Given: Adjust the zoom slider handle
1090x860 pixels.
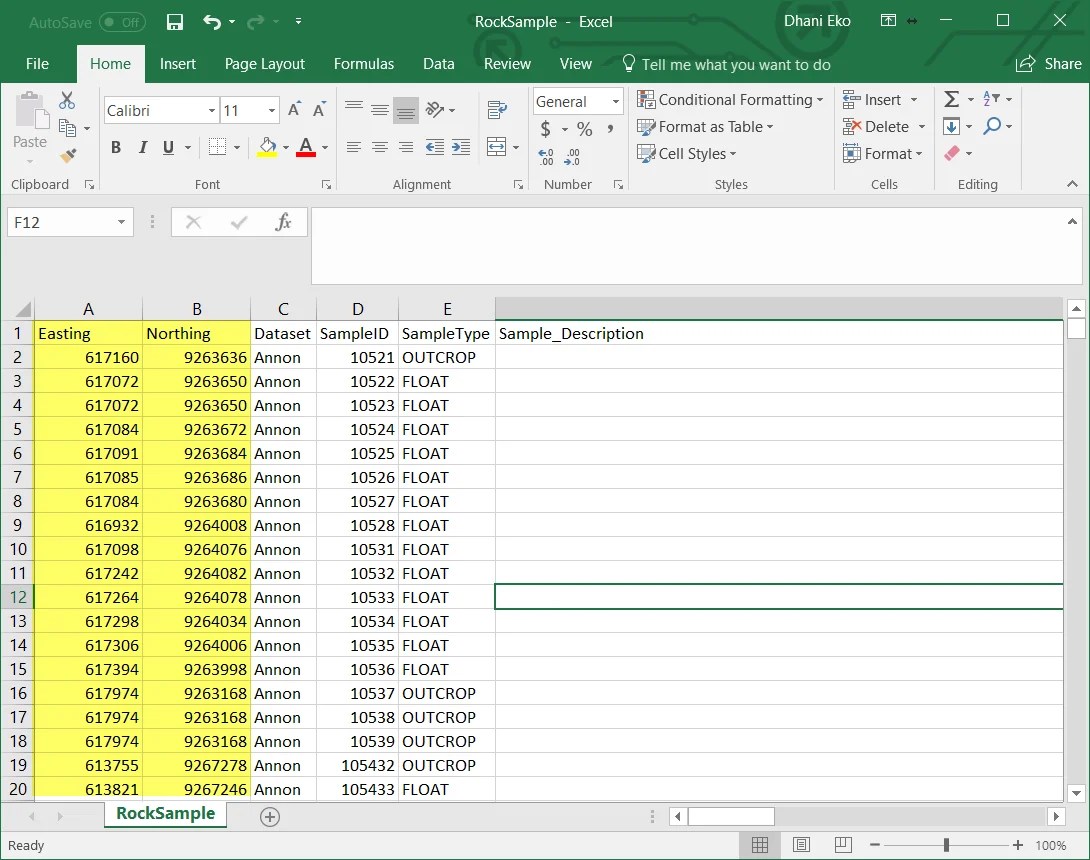Looking at the screenshot, I should (946, 845).
